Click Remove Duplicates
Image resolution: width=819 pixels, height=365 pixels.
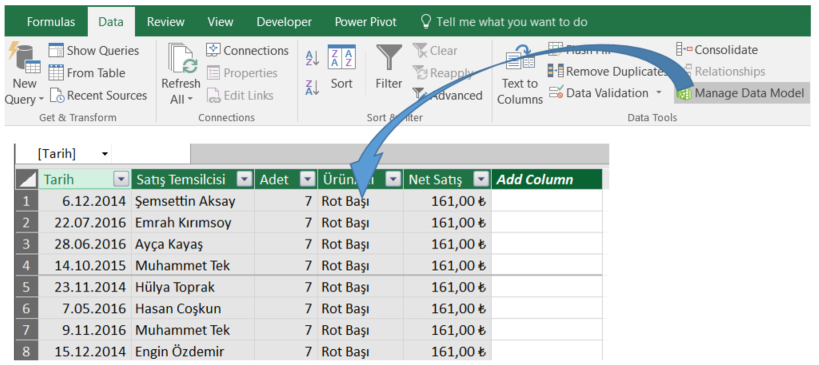(607, 71)
